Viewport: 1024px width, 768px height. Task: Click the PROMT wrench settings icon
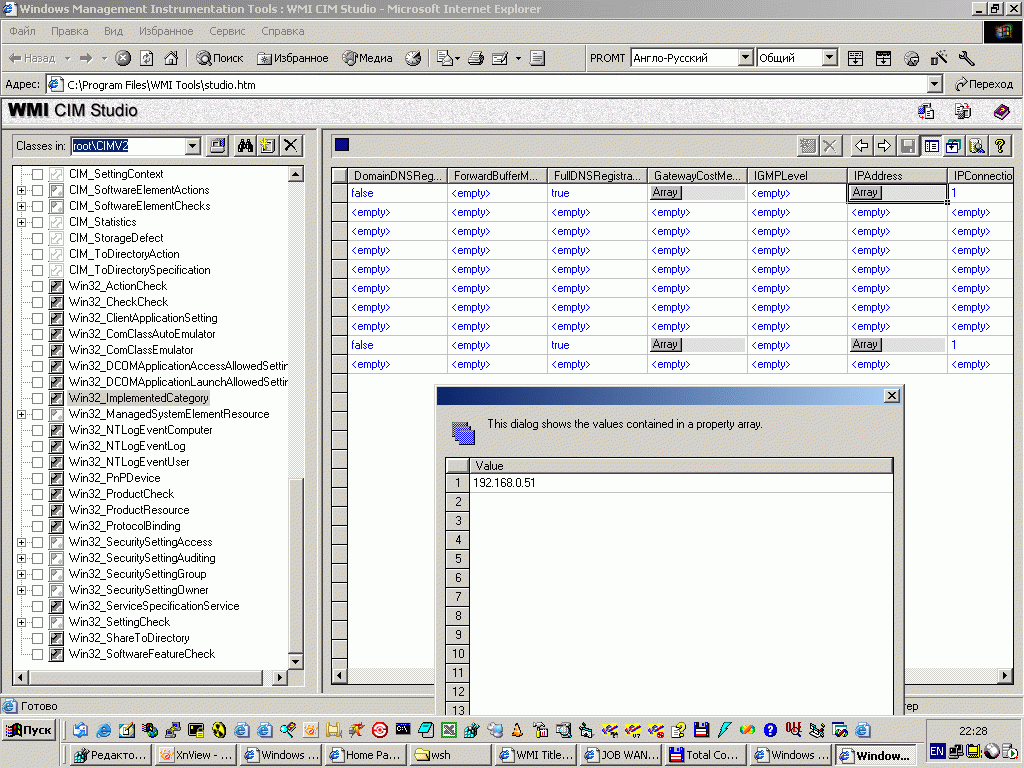[967, 58]
